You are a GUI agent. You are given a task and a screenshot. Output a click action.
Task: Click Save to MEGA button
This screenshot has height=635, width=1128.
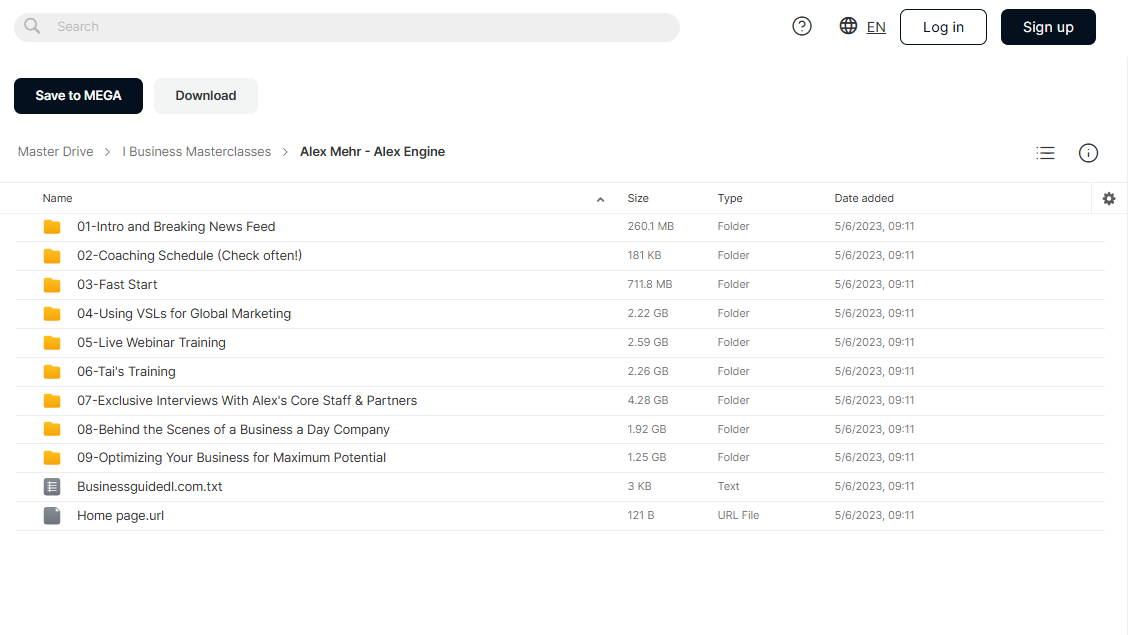tap(78, 96)
